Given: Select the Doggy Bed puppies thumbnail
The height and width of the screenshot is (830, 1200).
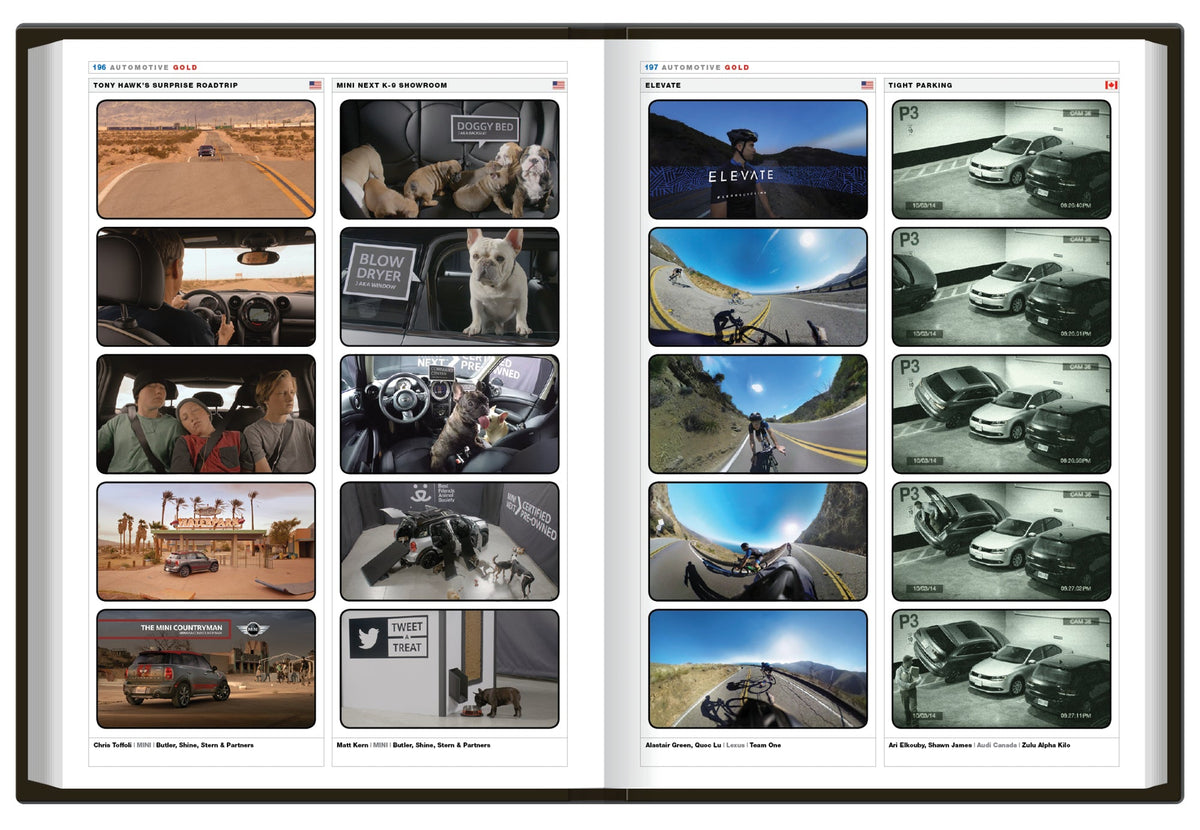Looking at the screenshot, I should tap(449, 159).
